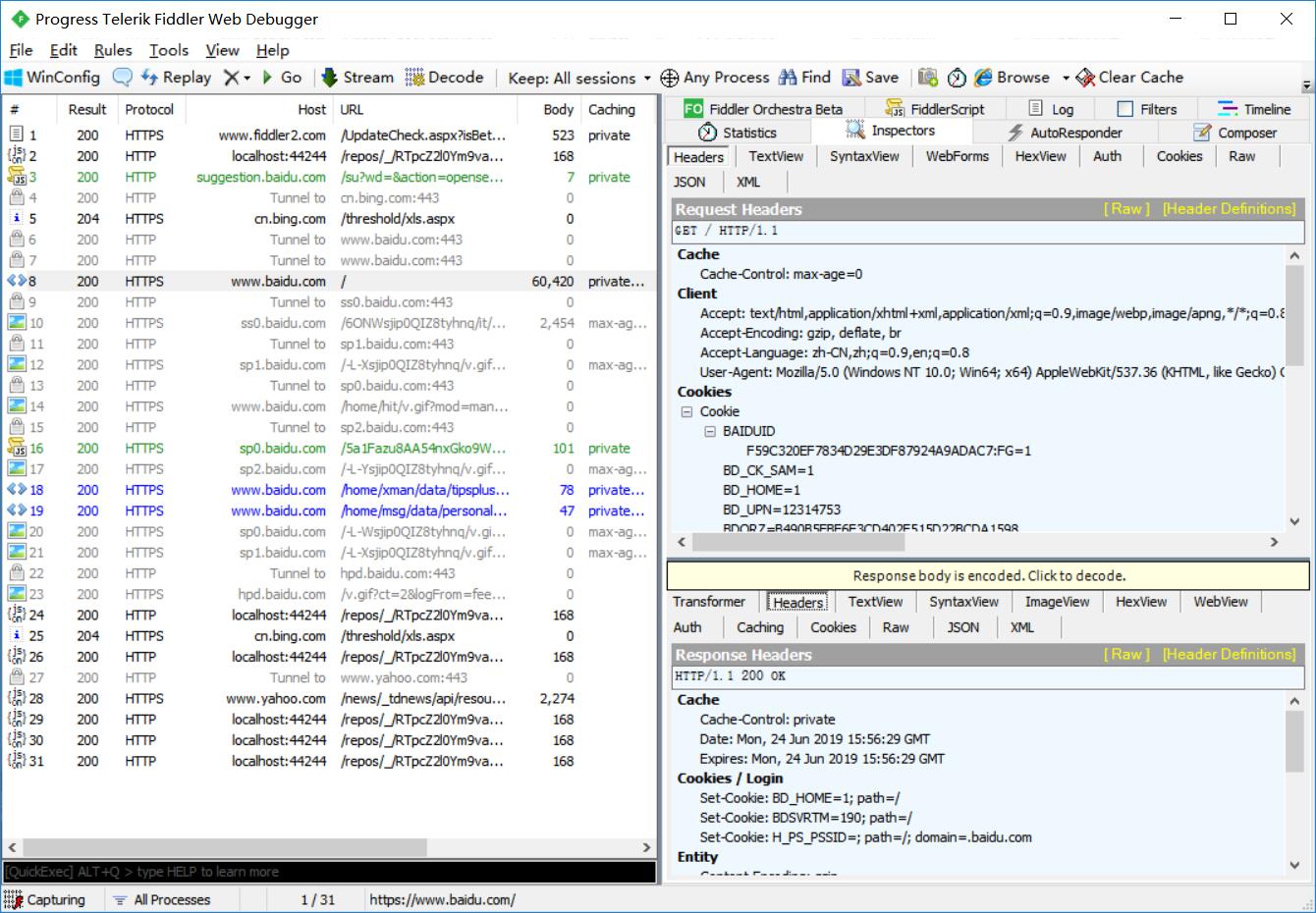Open the response Transformer tab
Image resolution: width=1316 pixels, height=913 pixels.
[x=709, y=602]
